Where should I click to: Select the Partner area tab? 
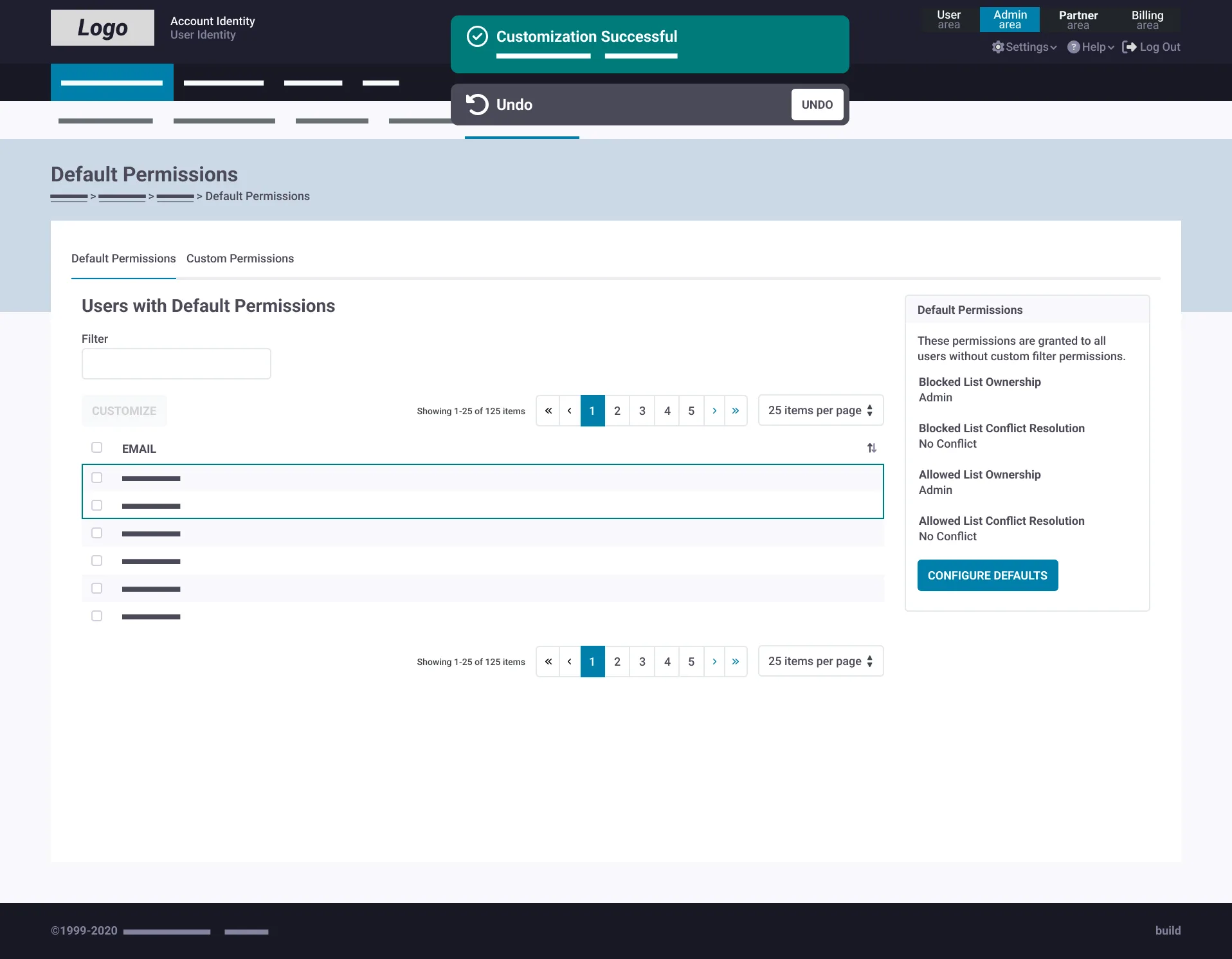point(1078,20)
